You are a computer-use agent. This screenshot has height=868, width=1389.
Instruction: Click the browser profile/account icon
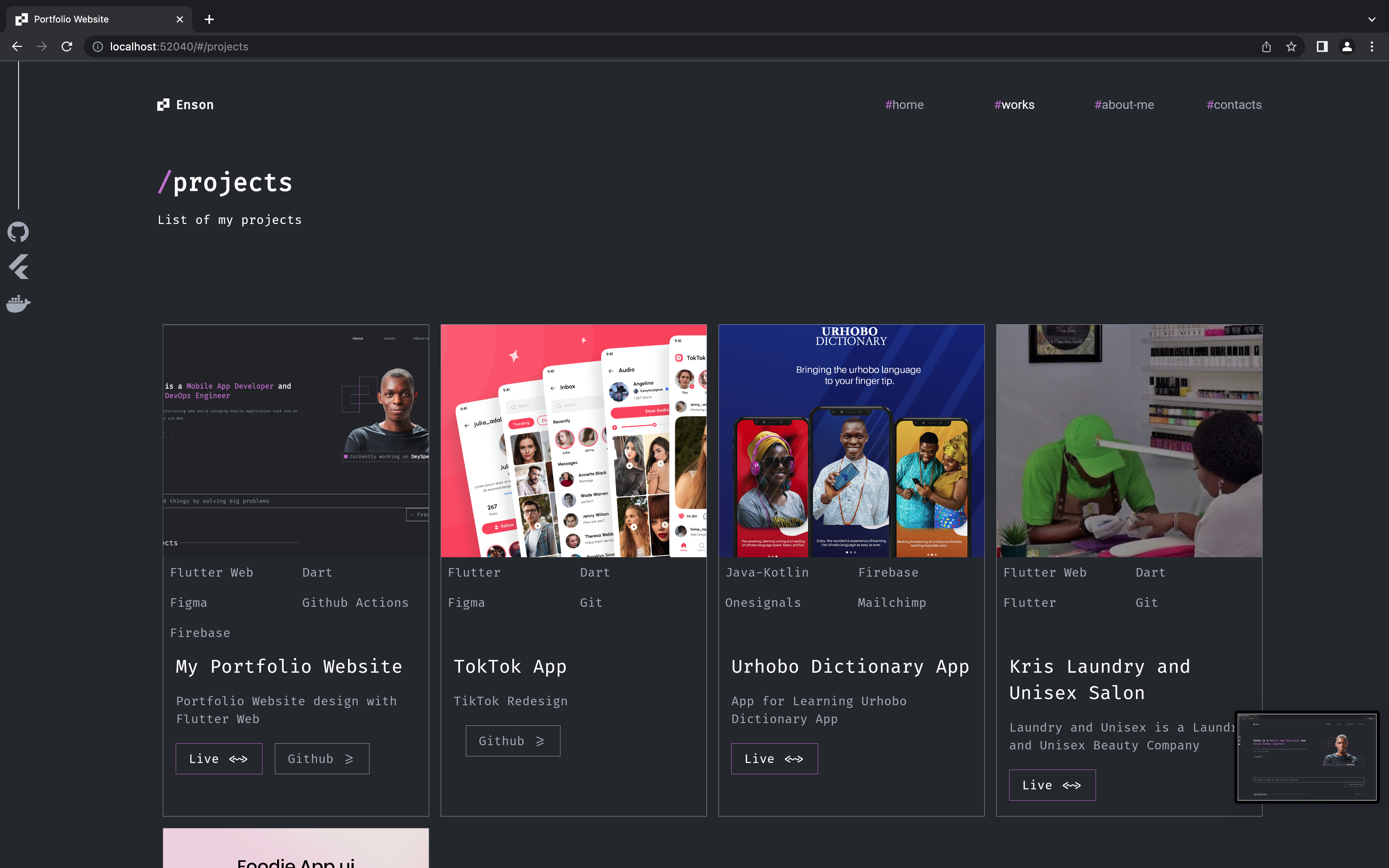[x=1347, y=46]
